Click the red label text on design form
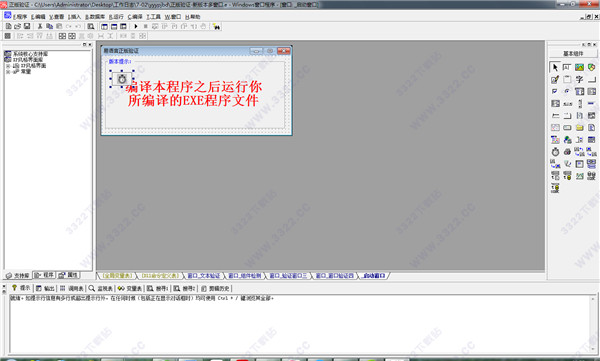600x361 pixels. coord(194,93)
